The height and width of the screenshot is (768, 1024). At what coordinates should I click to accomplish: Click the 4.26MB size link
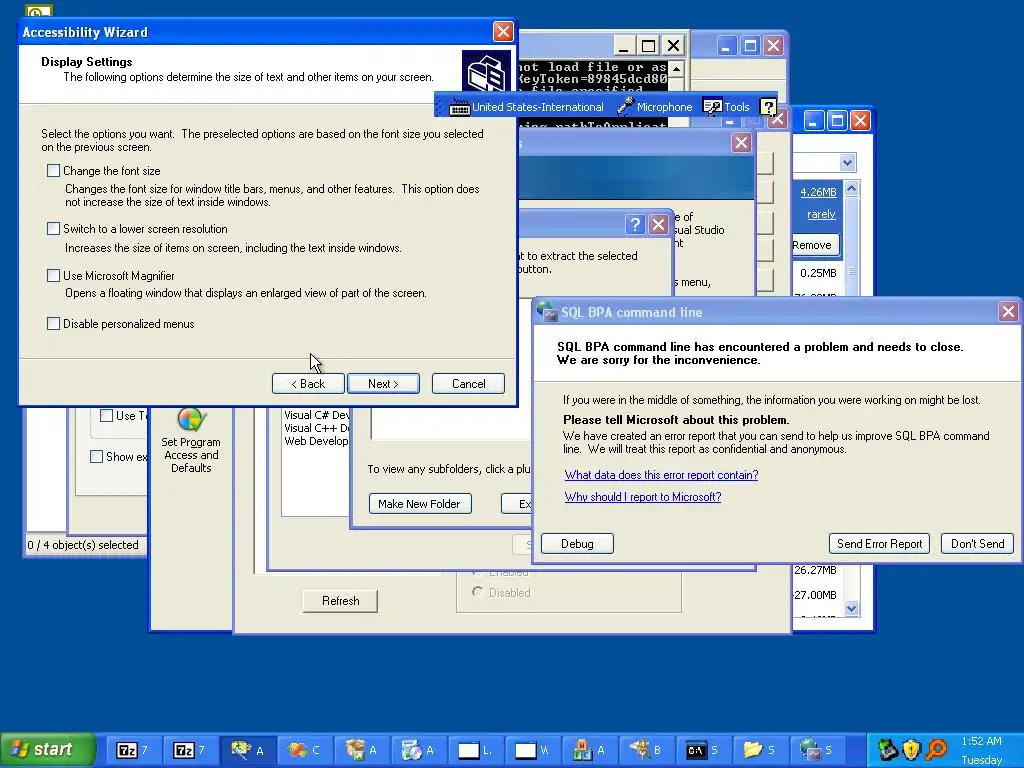coord(818,192)
